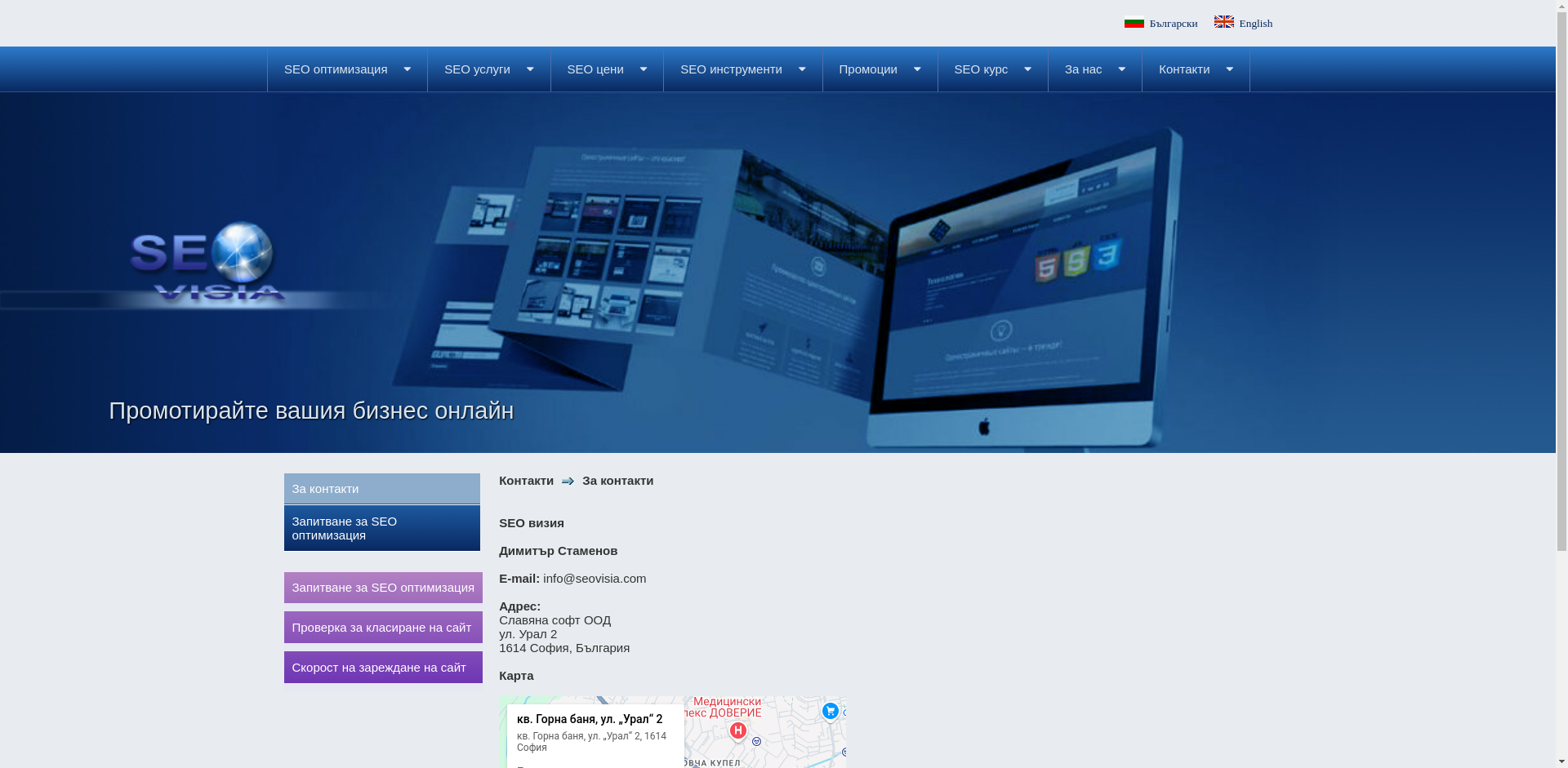Image resolution: width=1568 pixels, height=768 pixels.
Task: Click the Bulgarian flag icon
Action: [x=1134, y=23]
